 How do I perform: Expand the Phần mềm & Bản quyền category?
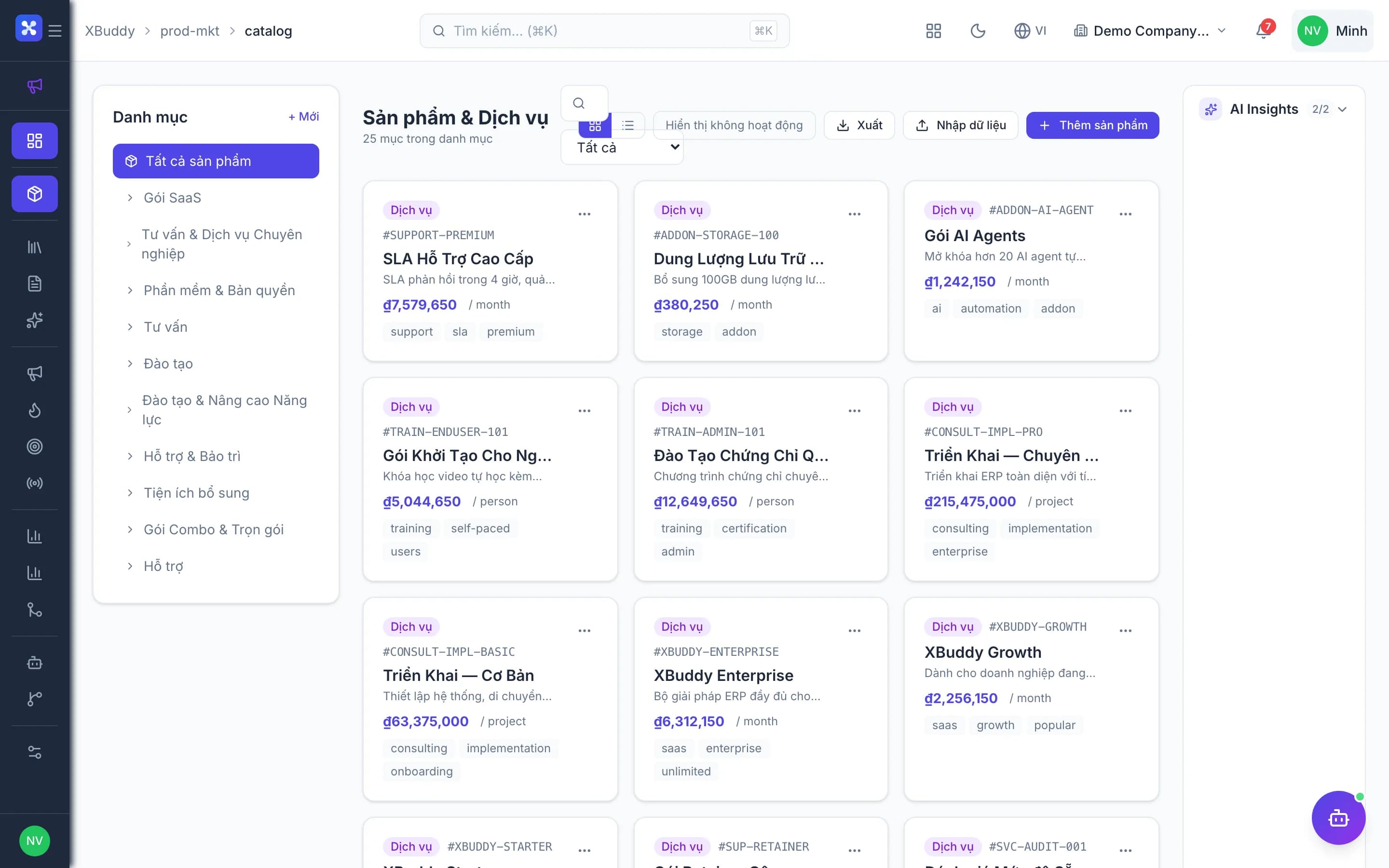(x=130, y=290)
